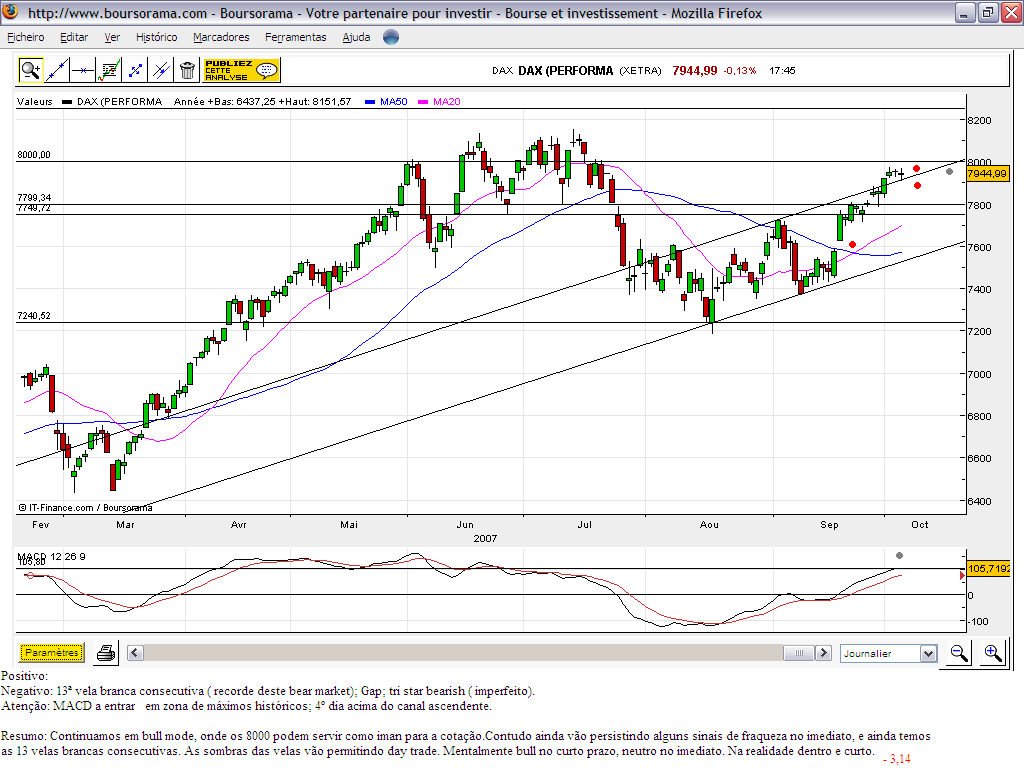Click the 7749,72 level label
The width and height of the screenshot is (1024, 768).
click(x=34, y=208)
